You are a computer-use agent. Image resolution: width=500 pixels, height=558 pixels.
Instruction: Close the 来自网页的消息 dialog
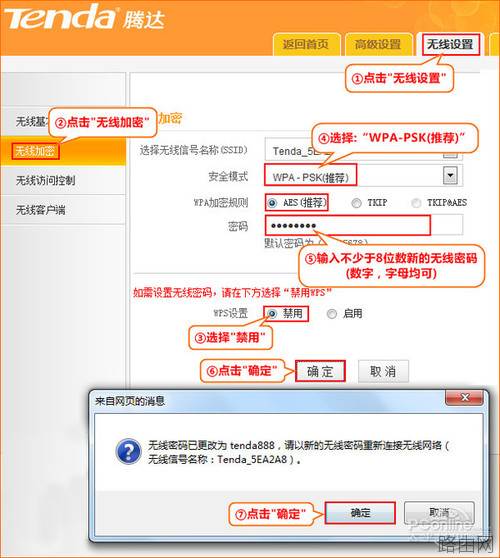point(464,398)
